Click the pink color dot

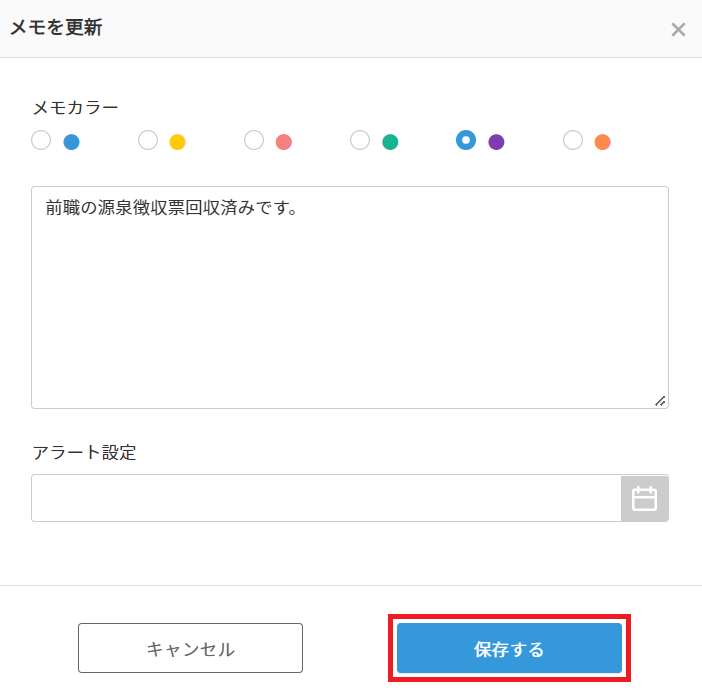click(284, 142)
